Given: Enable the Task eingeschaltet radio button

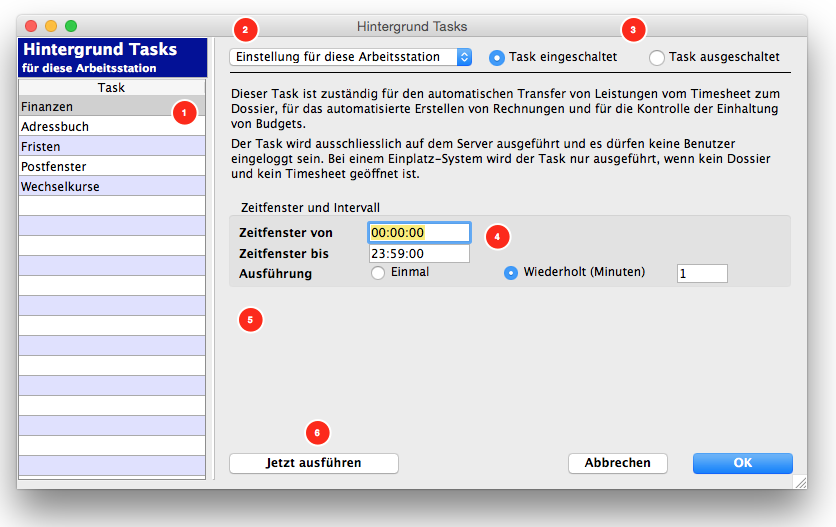Looking at the screenshot, I should coord(496,57).
